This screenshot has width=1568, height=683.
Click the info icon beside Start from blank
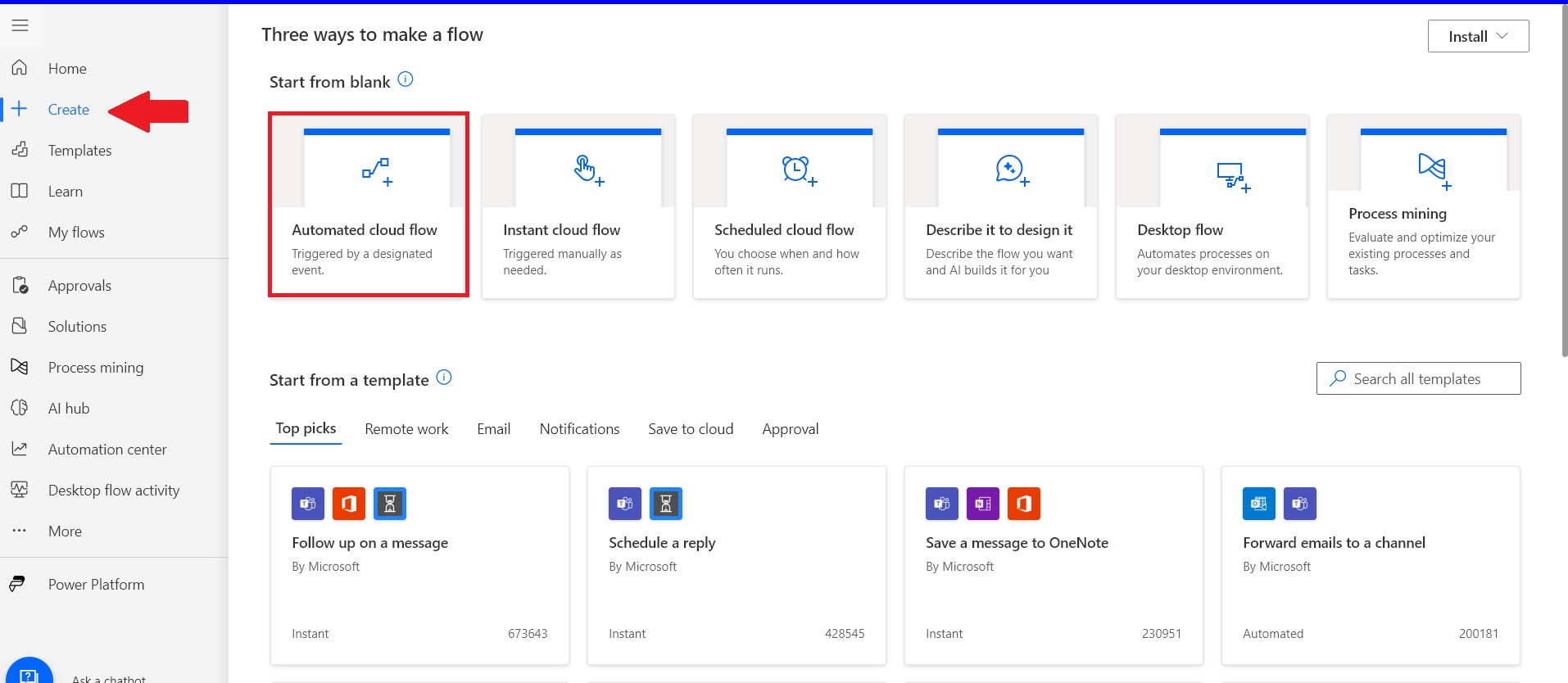point(406,79)
